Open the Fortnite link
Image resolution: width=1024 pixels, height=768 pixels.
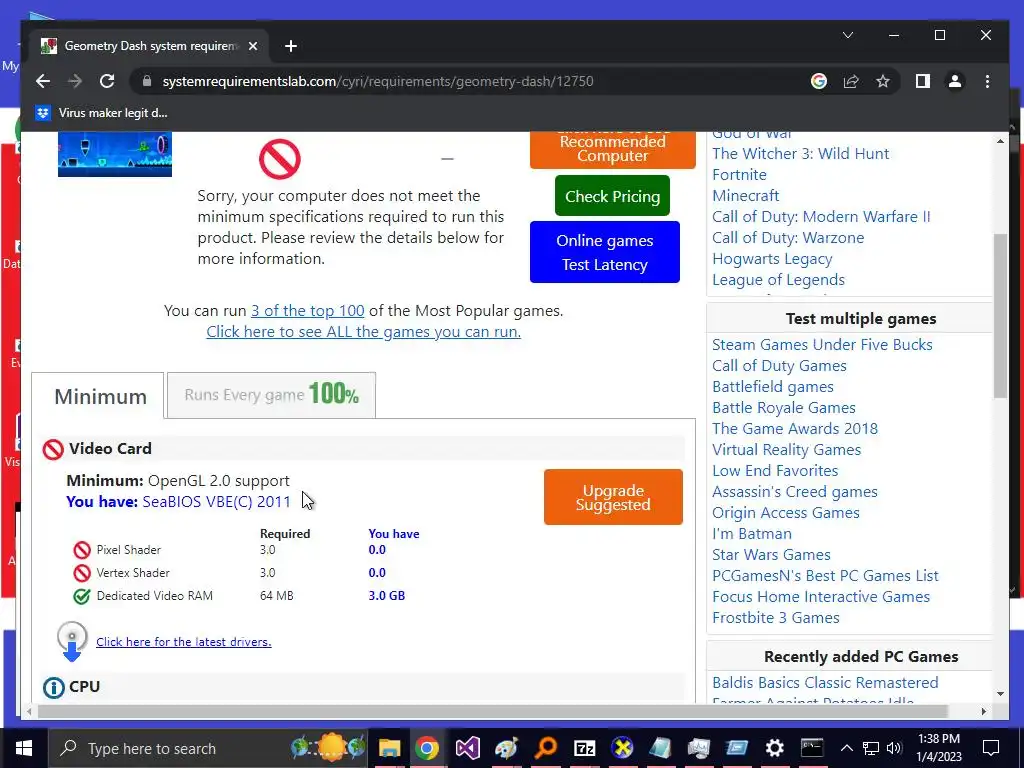point(739,174)
